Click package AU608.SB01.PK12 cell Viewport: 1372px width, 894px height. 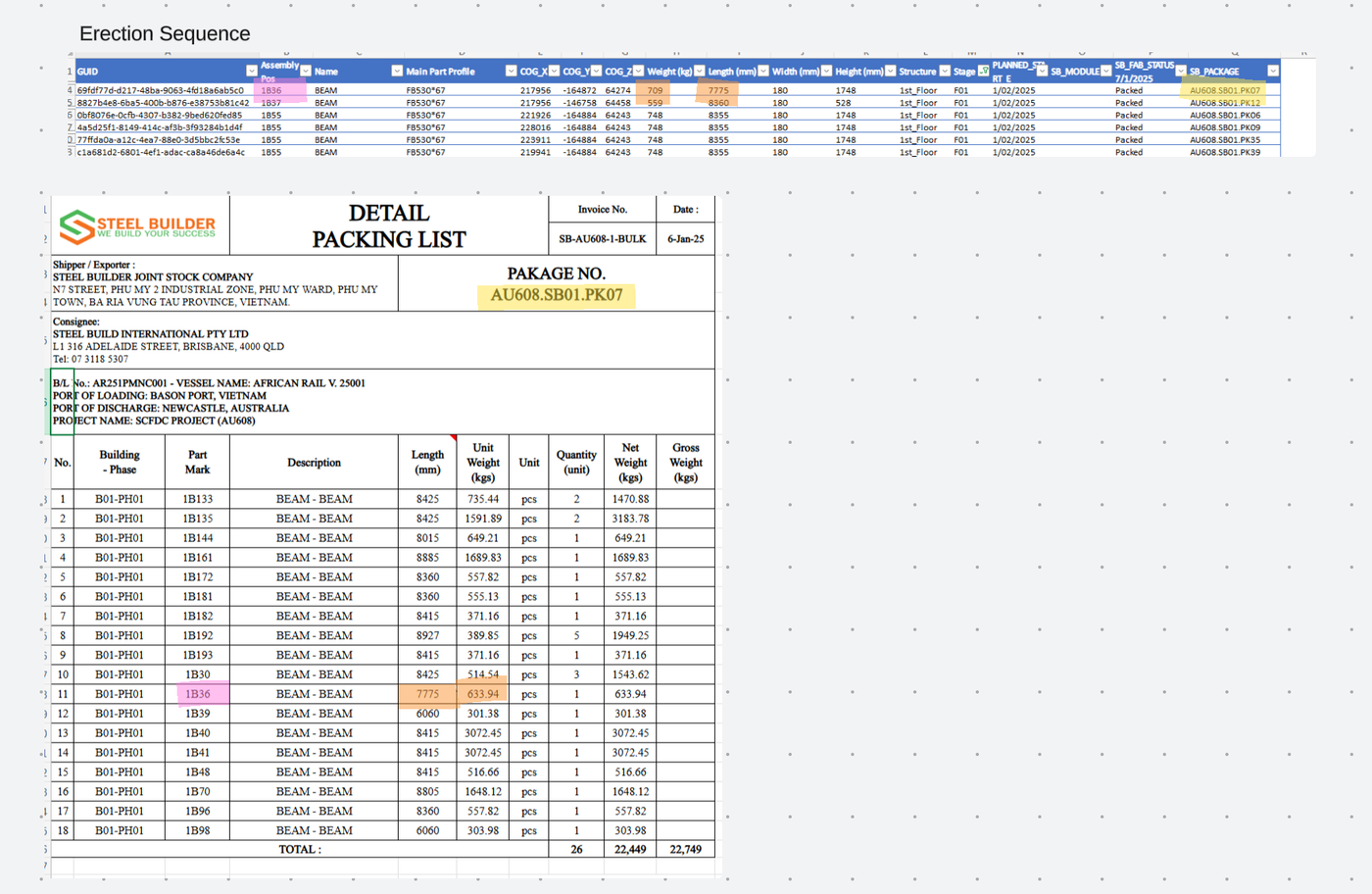[1225, 103]
